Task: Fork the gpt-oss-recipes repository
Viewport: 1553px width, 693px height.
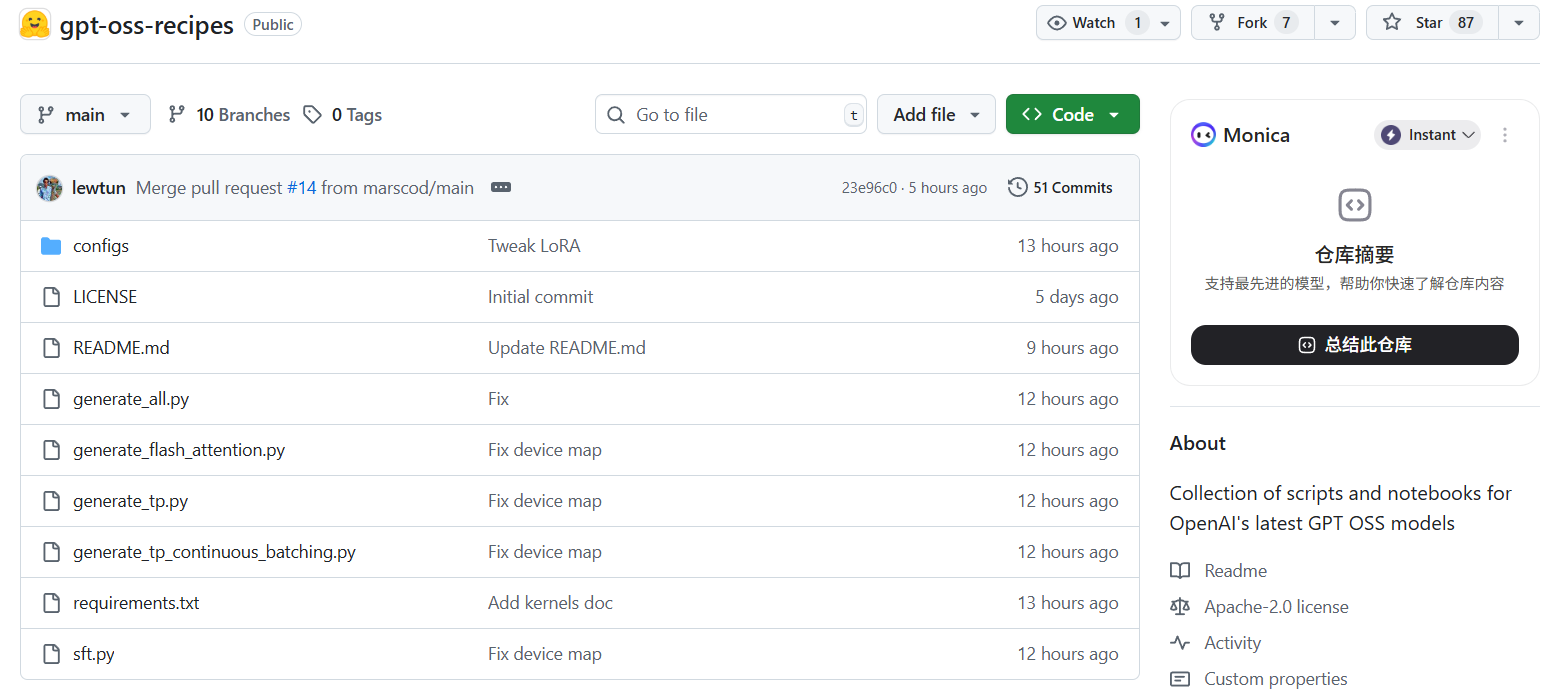Action: click(1253, 23)
